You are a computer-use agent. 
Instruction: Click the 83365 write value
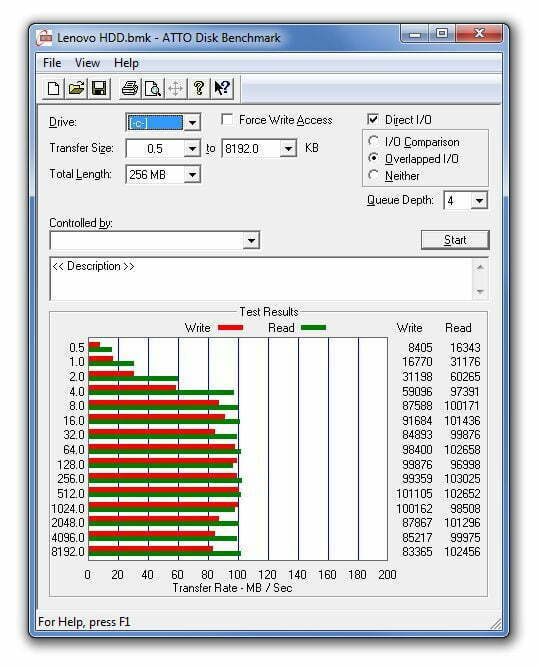click(x=417, y=551)
